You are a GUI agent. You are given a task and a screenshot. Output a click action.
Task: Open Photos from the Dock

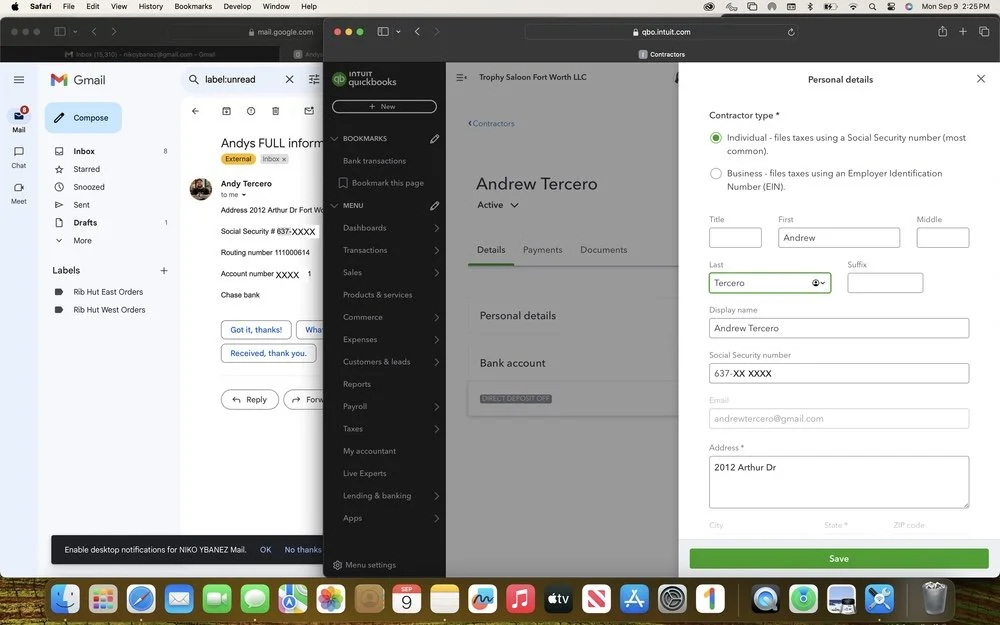(331, 599)
